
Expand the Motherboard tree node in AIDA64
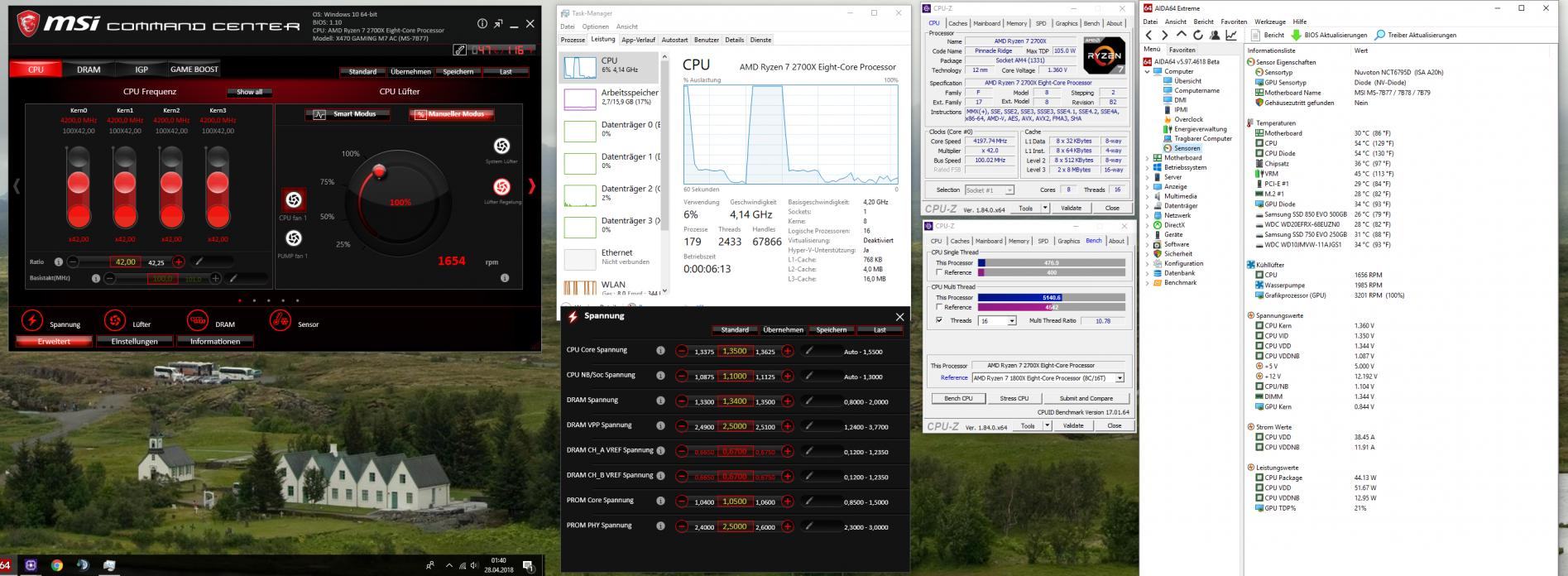click(1147, 158)
